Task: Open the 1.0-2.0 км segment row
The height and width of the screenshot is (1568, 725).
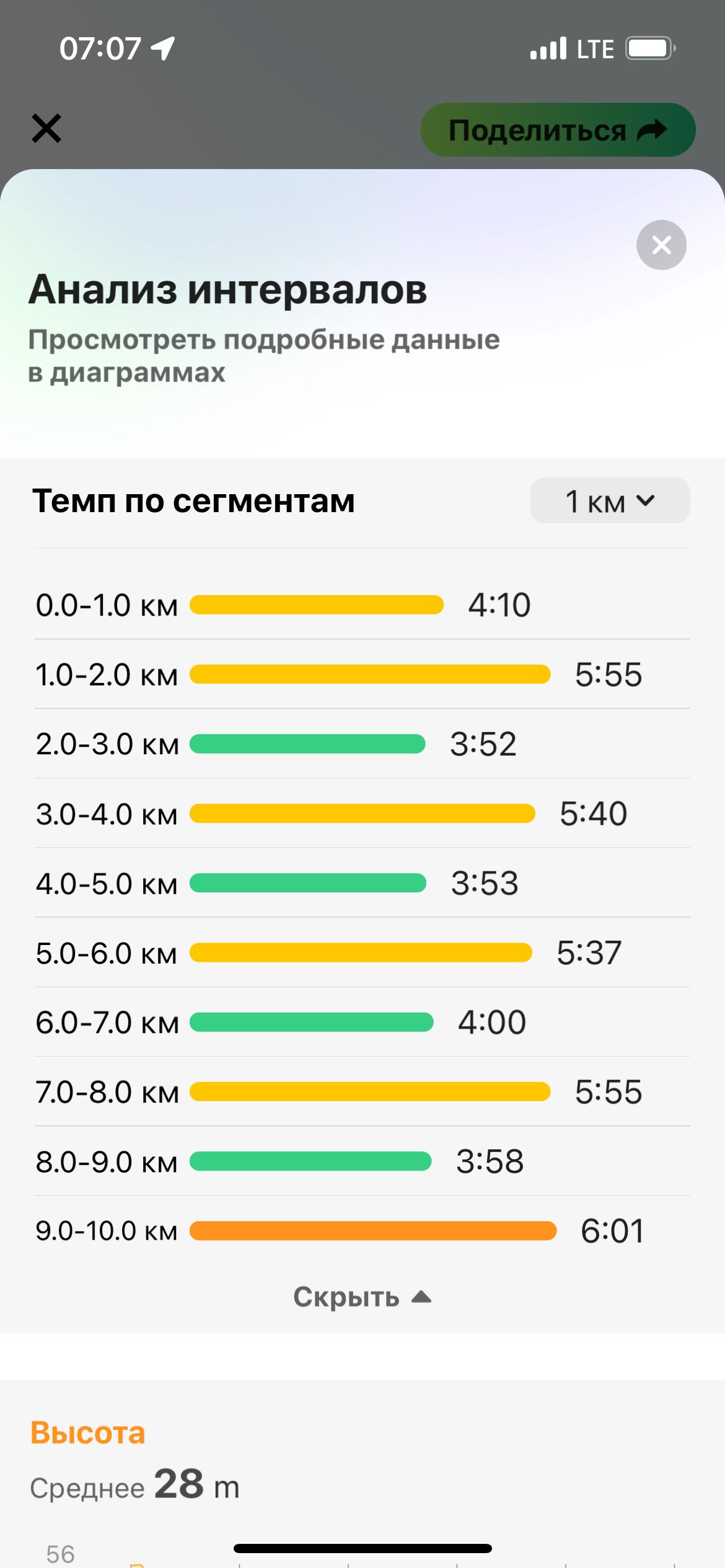Action: (x=362, y=674)
